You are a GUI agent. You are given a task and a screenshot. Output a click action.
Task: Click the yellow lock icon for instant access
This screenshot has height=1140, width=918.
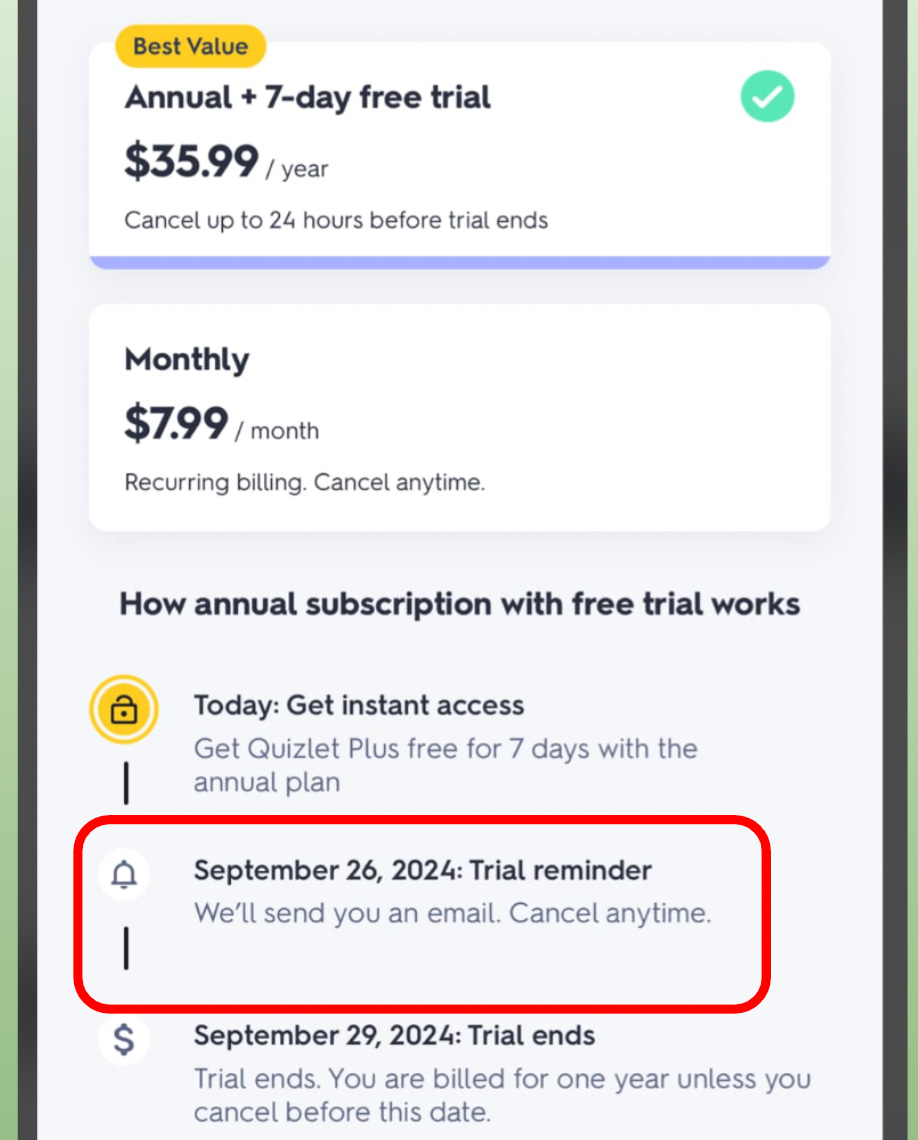[124, 709]
